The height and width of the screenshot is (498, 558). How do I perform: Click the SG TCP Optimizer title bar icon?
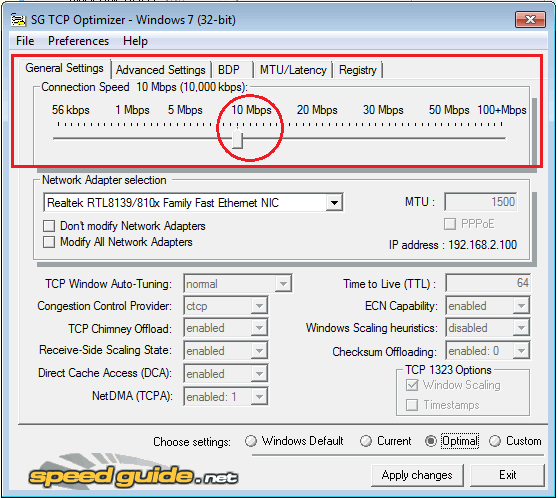point(18,20)
